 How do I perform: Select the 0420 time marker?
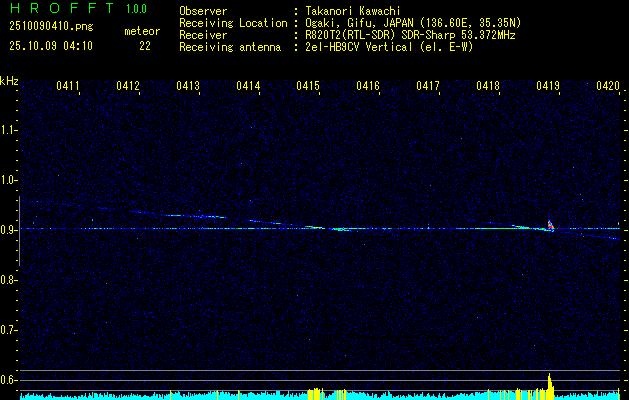[608, 87]
